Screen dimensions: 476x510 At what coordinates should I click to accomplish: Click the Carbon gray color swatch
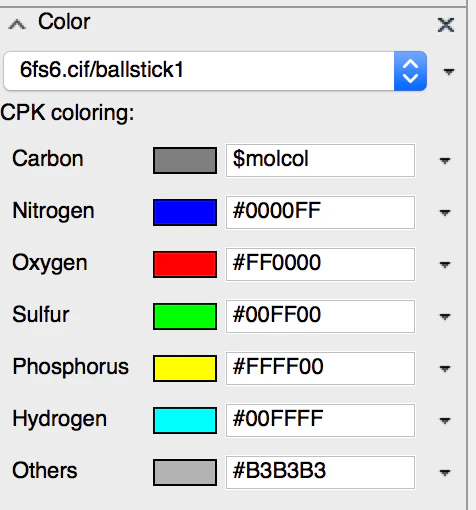185,161
